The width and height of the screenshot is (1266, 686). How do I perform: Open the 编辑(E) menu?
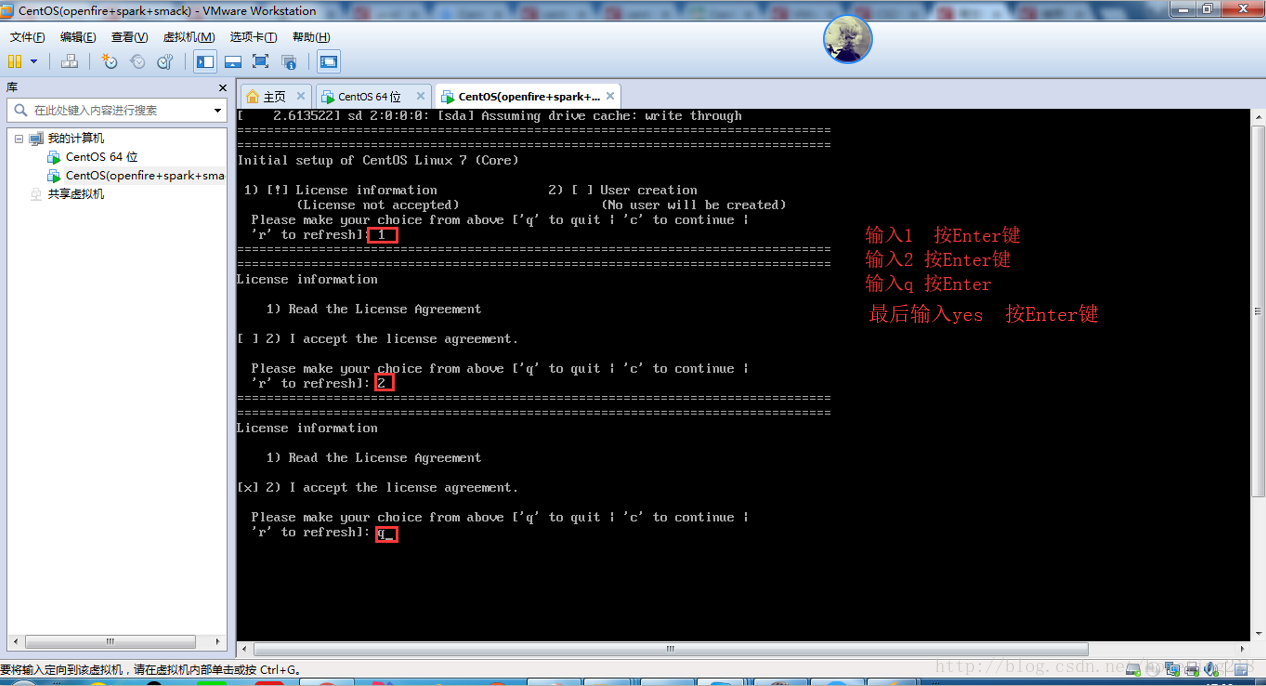point(78,37)
